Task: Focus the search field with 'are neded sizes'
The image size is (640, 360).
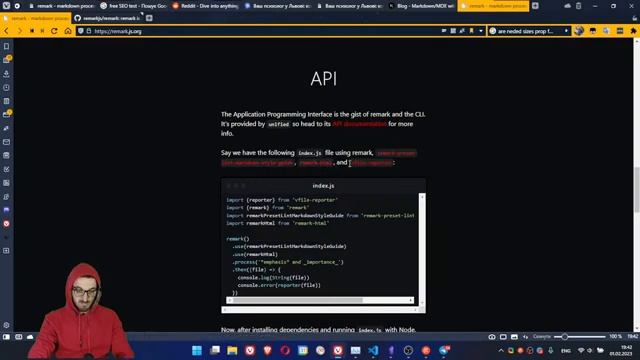Action: click(x=529, y=31)
